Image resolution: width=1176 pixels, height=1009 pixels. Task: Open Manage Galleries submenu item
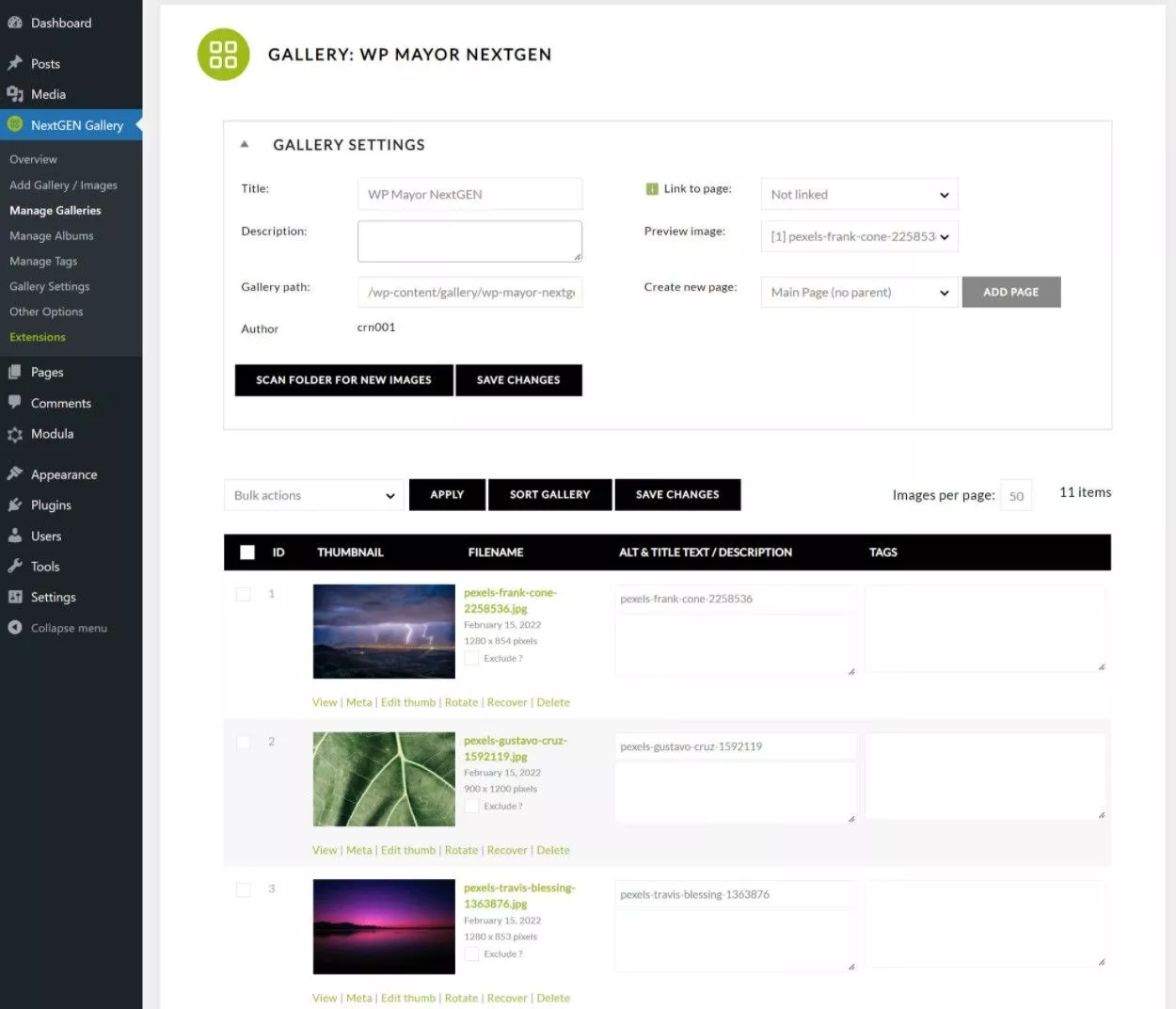[55, 211]
